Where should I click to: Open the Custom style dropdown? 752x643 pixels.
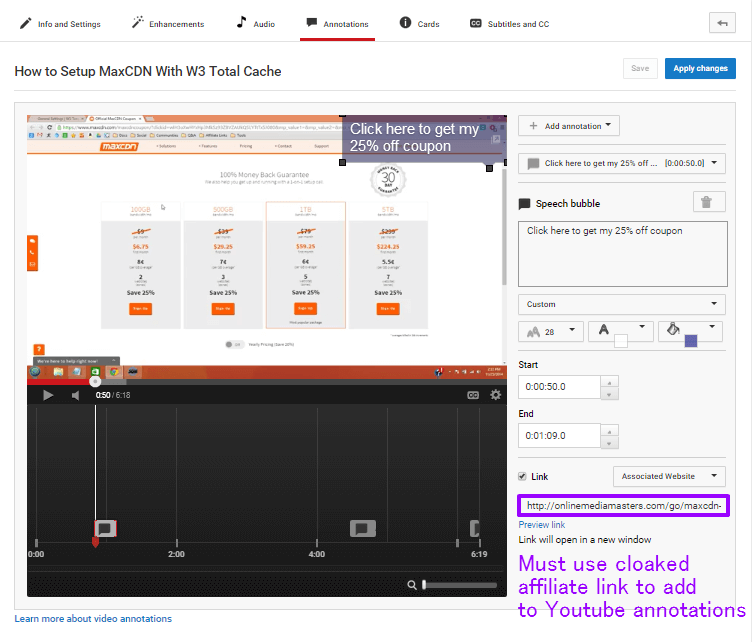pyautogui.click(x=622, y=304)
